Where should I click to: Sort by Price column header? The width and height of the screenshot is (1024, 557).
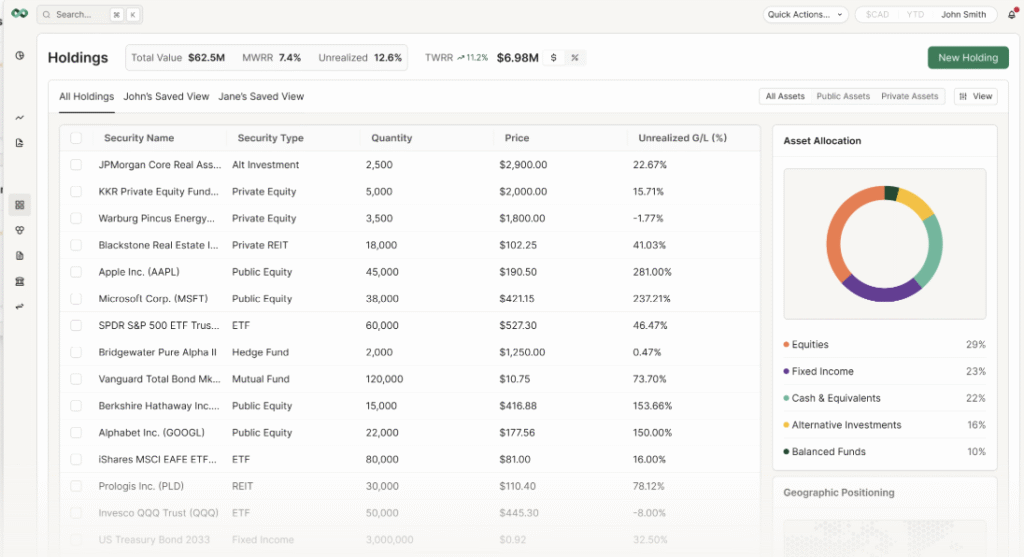pos(517,138)
